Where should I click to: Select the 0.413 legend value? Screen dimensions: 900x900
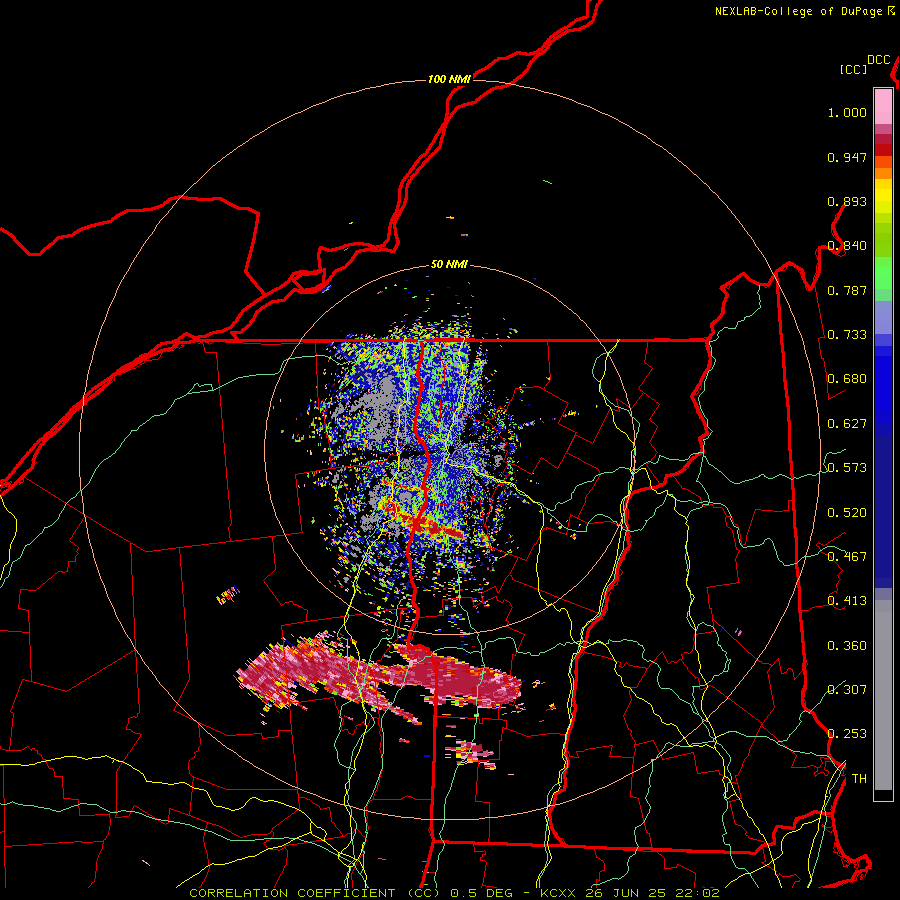click(847, 601)
